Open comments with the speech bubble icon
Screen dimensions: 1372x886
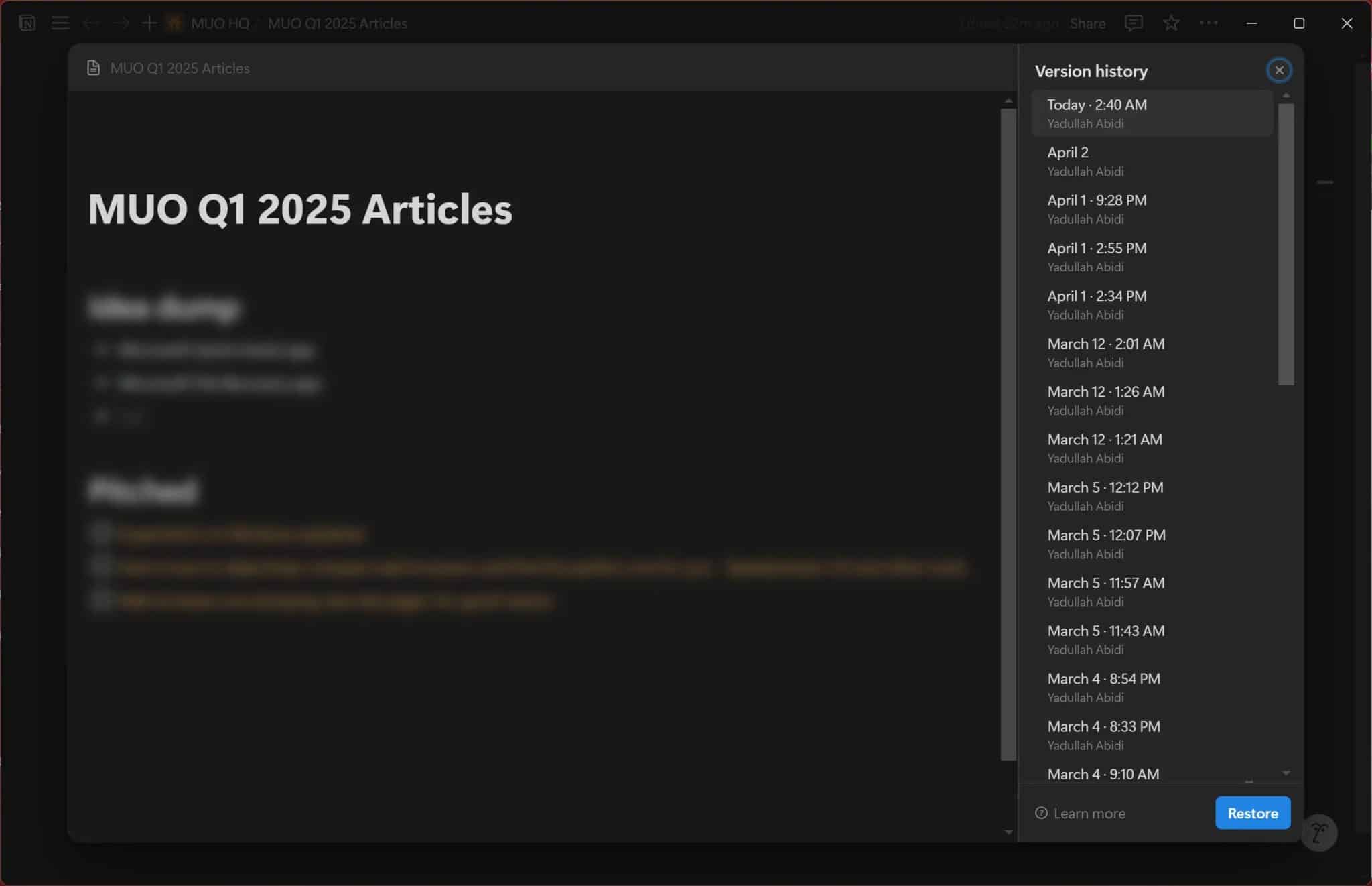click(1133, 23)
